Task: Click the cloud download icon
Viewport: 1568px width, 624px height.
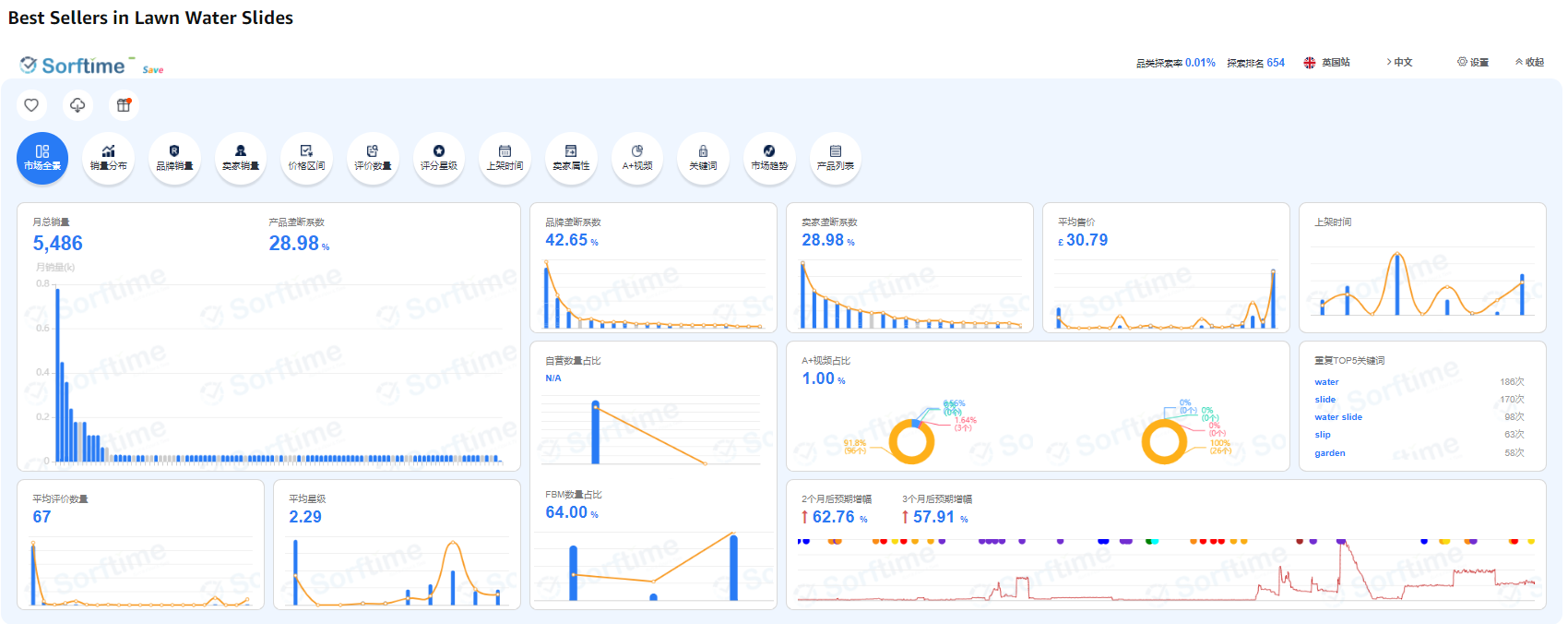Action: tap(77, 105)
